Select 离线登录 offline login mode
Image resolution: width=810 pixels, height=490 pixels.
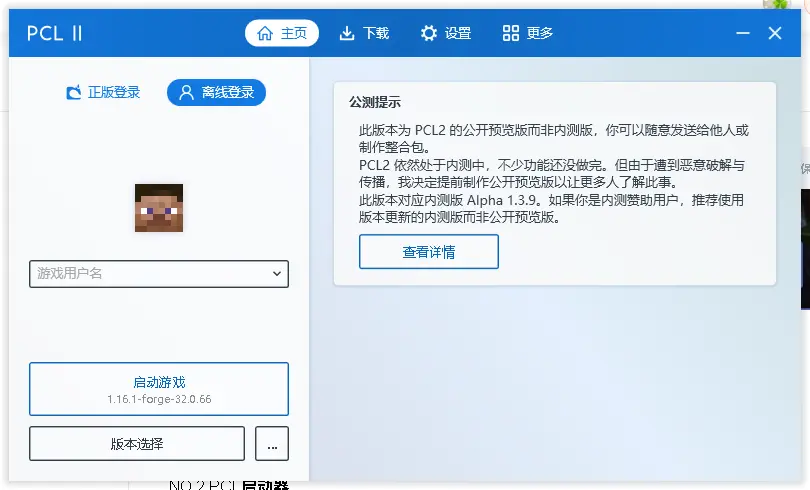216,92
